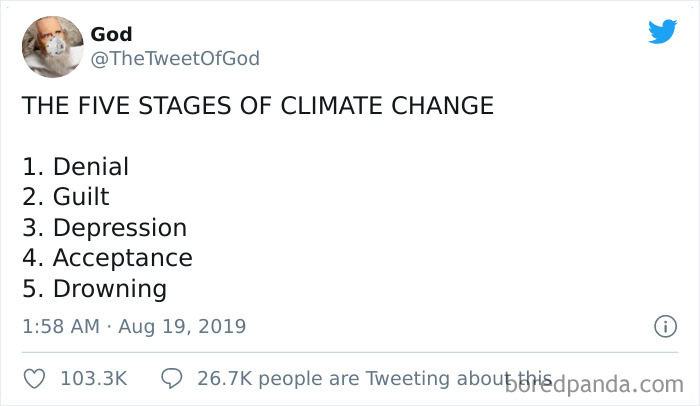
Task: Click the line reading 1. Denial
Action: click(75, 167)
